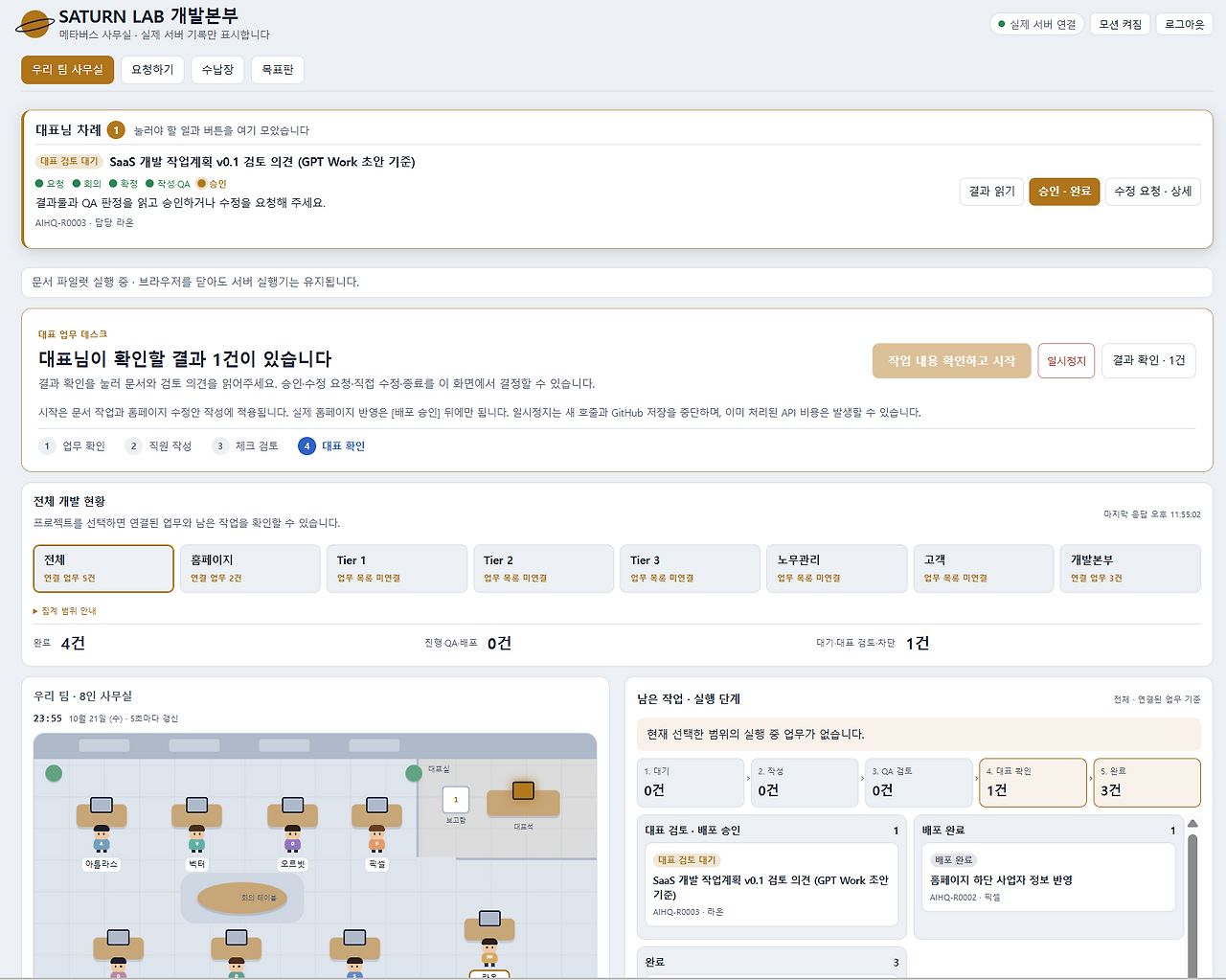Click the monitor on 벡터's desk
The width and height of the screenshot is (1226, 980).
[x=196, y=805]
